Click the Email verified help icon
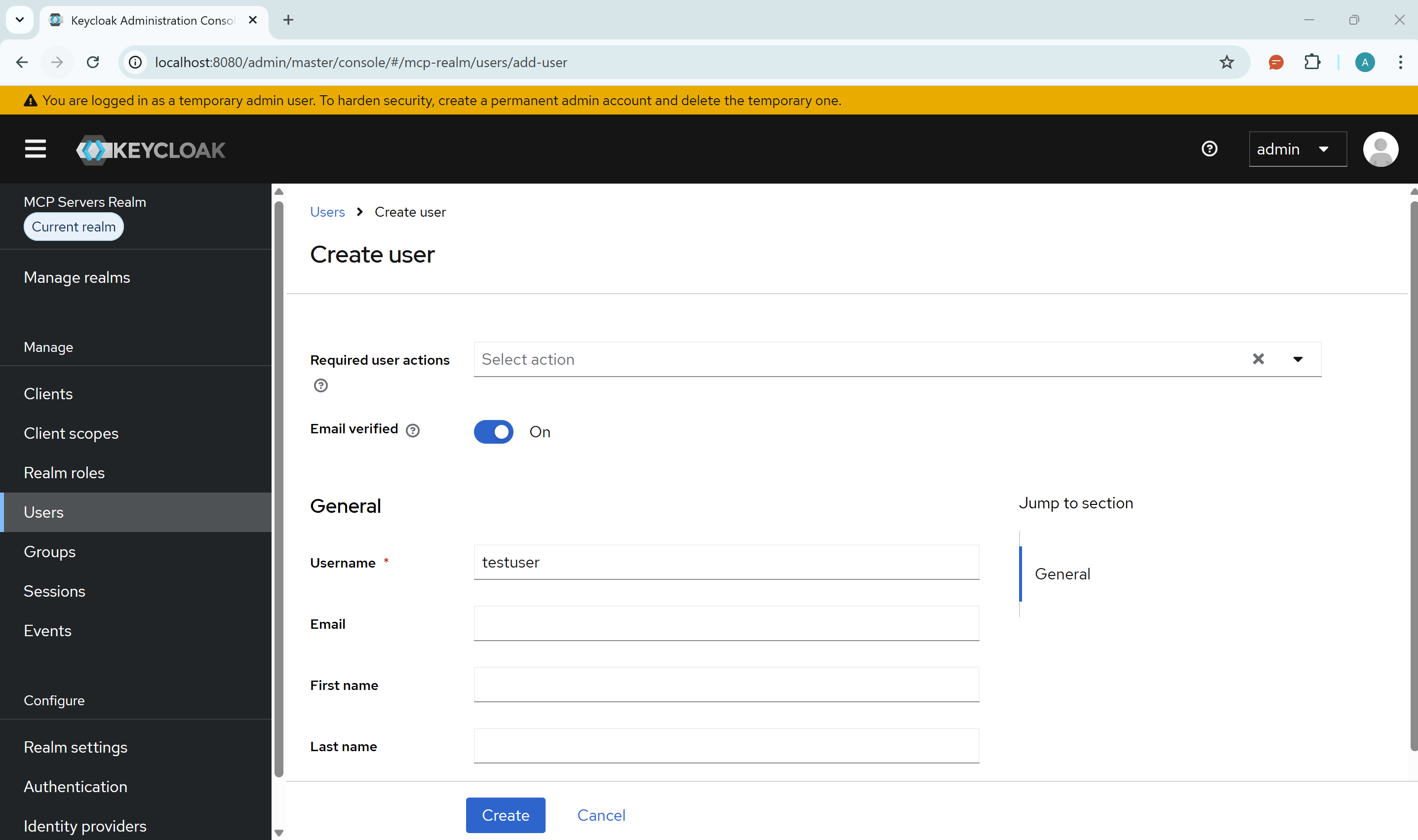1418x840 pixels. coord(412,430)
